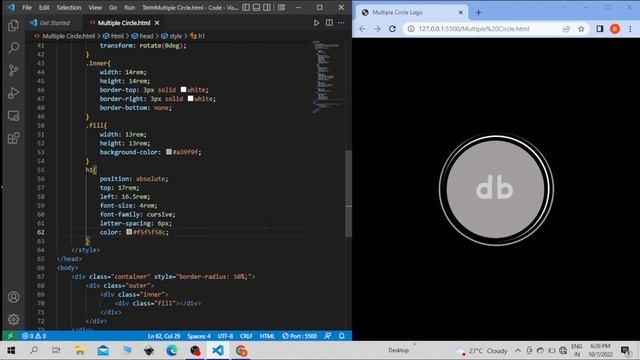Click Spaces: 4 indentation status item
The width and height of the screenshot is (640, 360).
point(199,336)
